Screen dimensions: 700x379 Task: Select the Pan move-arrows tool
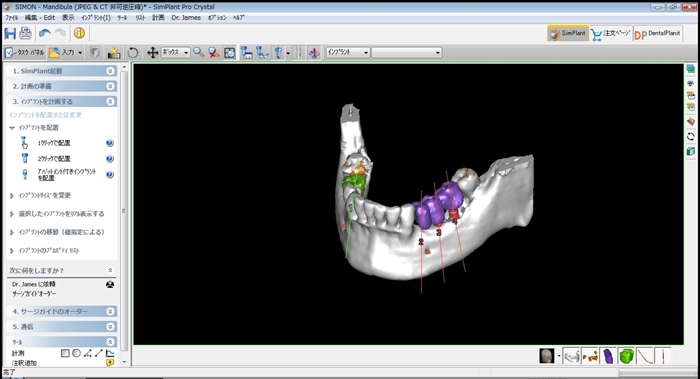153,53
